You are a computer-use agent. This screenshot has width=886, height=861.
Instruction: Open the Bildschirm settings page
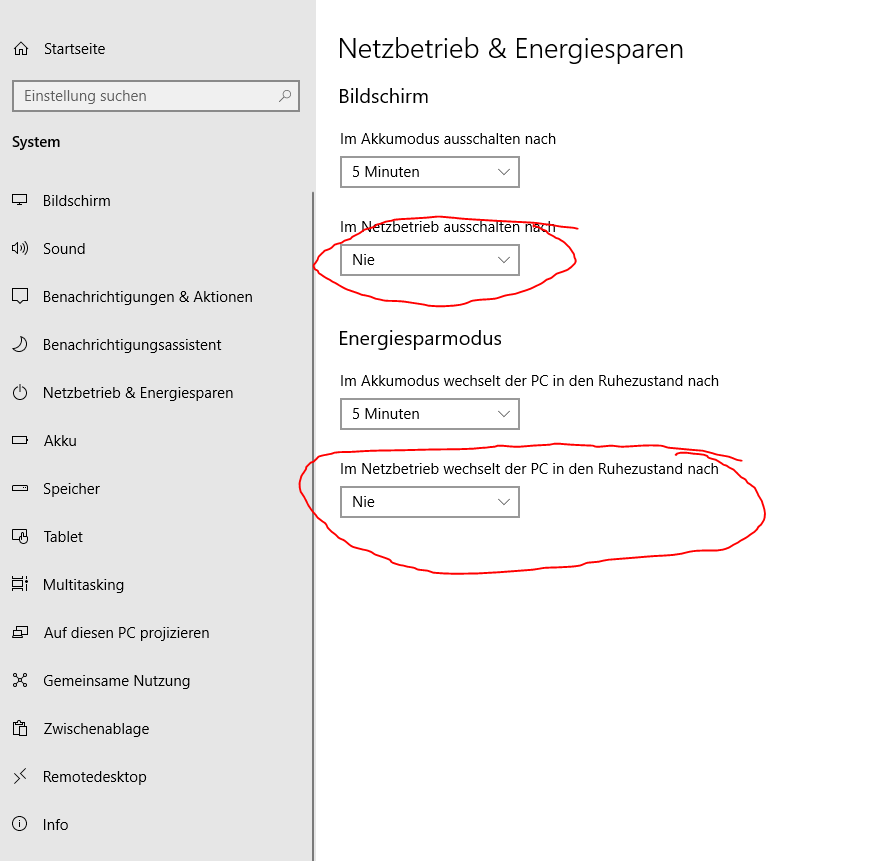tap(77, 201)
